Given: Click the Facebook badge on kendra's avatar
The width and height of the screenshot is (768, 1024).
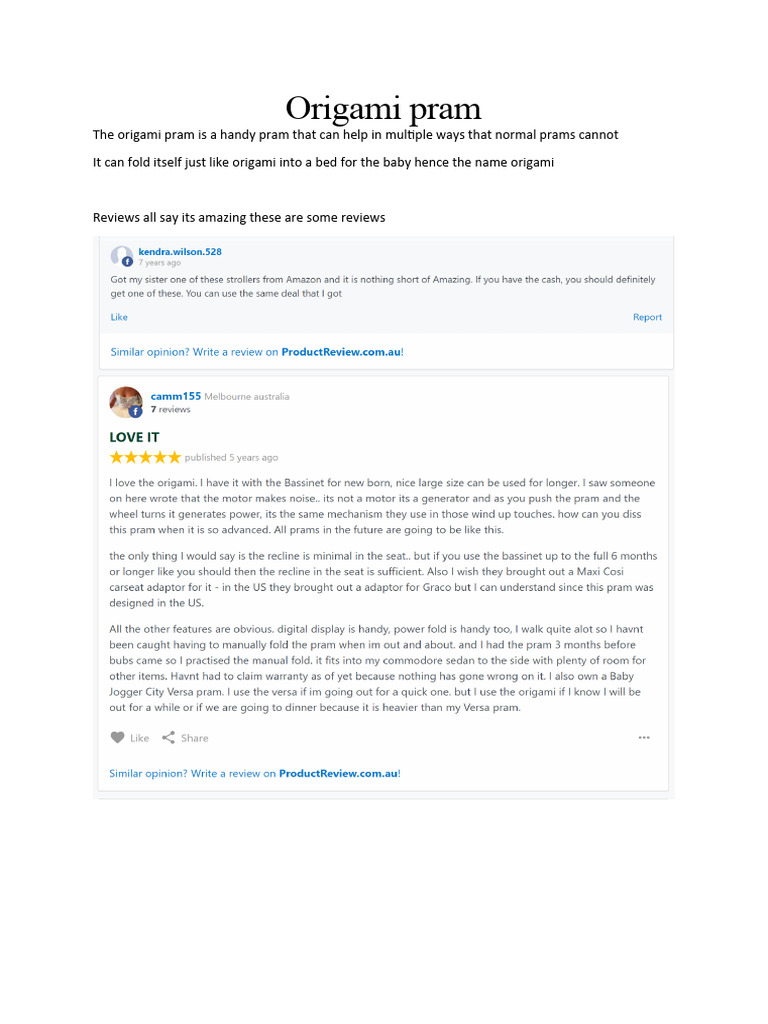Looking at the screenshot, I should coord(127,262).
